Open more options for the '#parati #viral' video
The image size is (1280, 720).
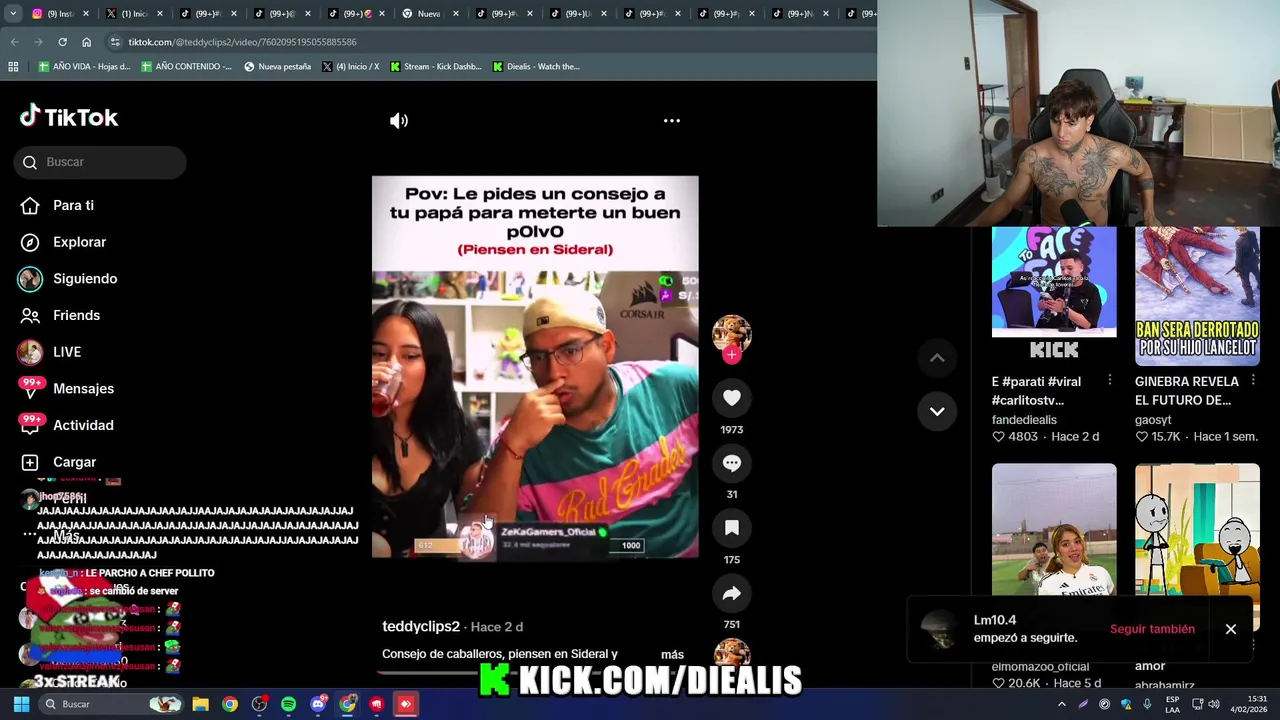coord(1109,381)
